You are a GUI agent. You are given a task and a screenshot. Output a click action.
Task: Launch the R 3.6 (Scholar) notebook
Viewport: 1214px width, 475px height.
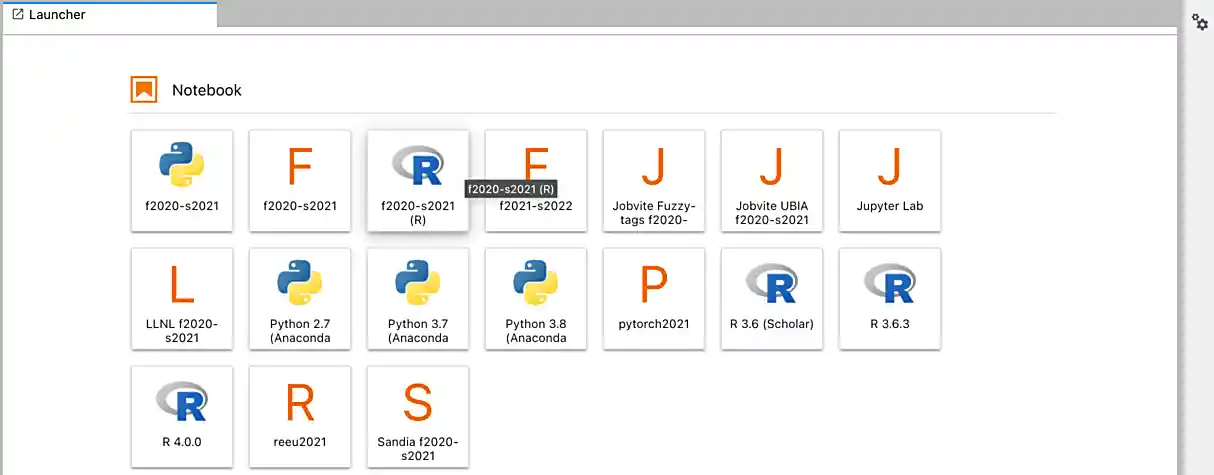pyautogui.click(x=772, y=298)
